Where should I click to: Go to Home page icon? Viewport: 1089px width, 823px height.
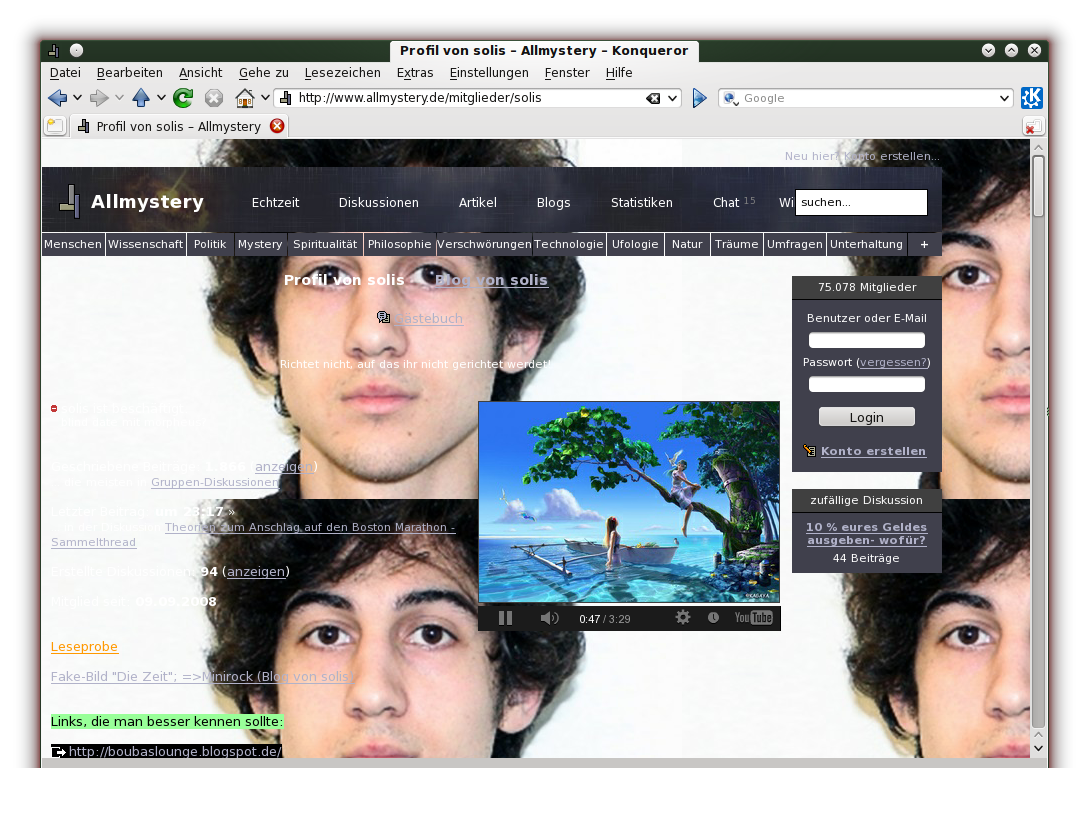244,98
